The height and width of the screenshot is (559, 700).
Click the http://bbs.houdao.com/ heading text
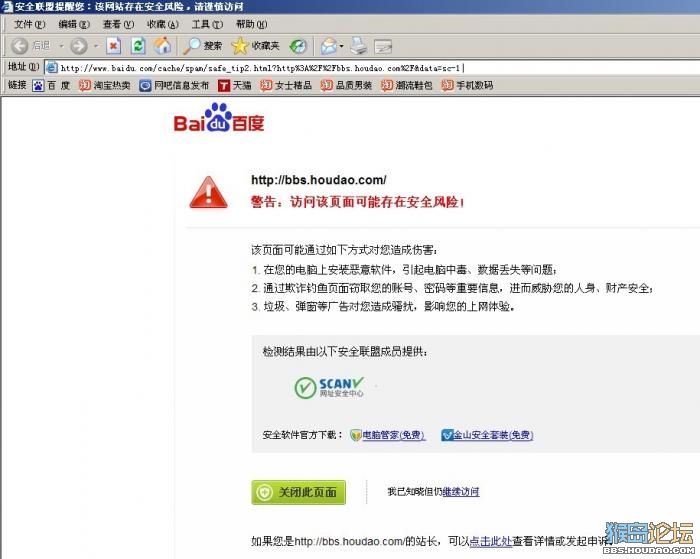point(319,180)
